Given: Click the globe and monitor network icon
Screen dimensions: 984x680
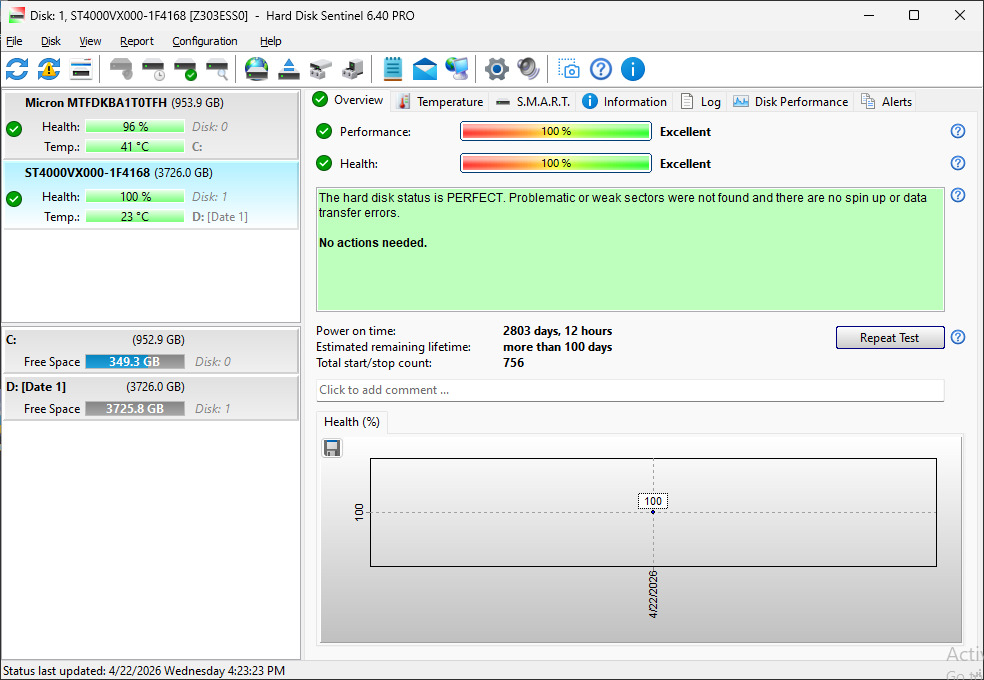Looking at the screenshot, I should tap(457, 69).
